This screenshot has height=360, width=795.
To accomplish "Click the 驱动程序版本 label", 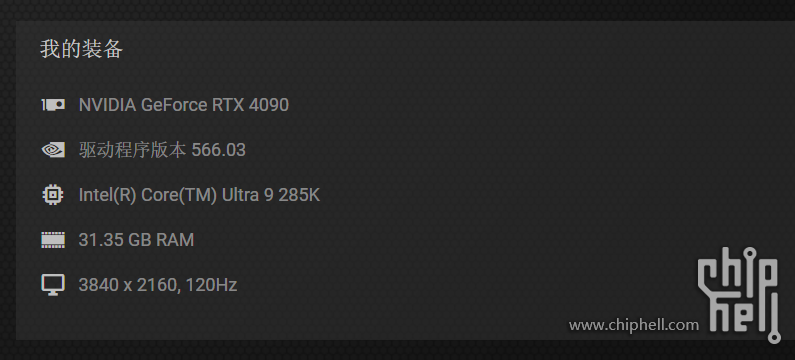I will click(x=132, y=150).
